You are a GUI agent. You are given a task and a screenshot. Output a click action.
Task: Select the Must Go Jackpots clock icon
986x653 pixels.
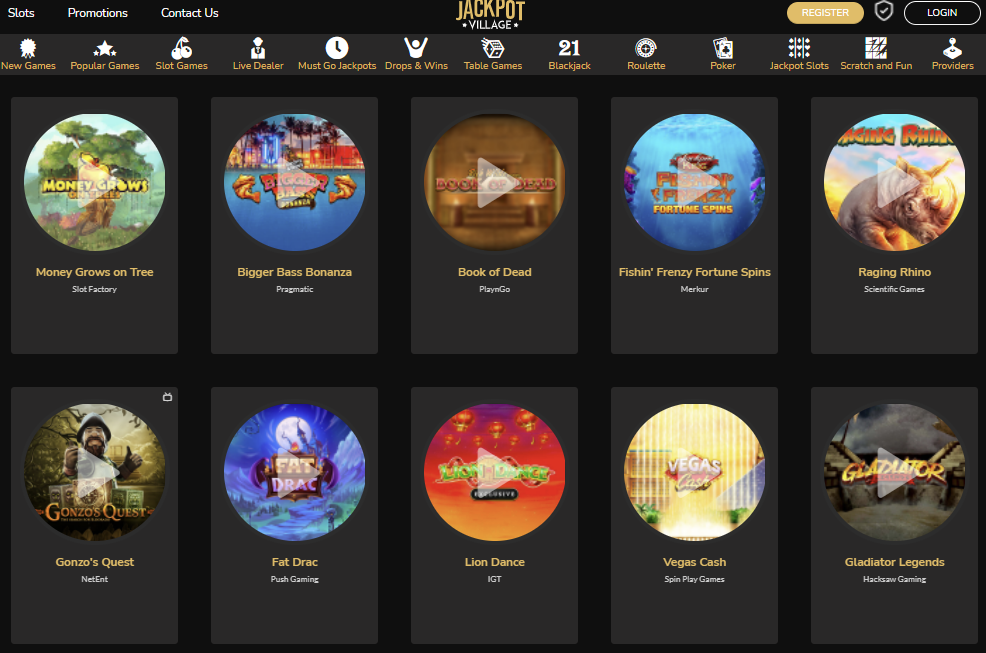(x=337, y=48)
